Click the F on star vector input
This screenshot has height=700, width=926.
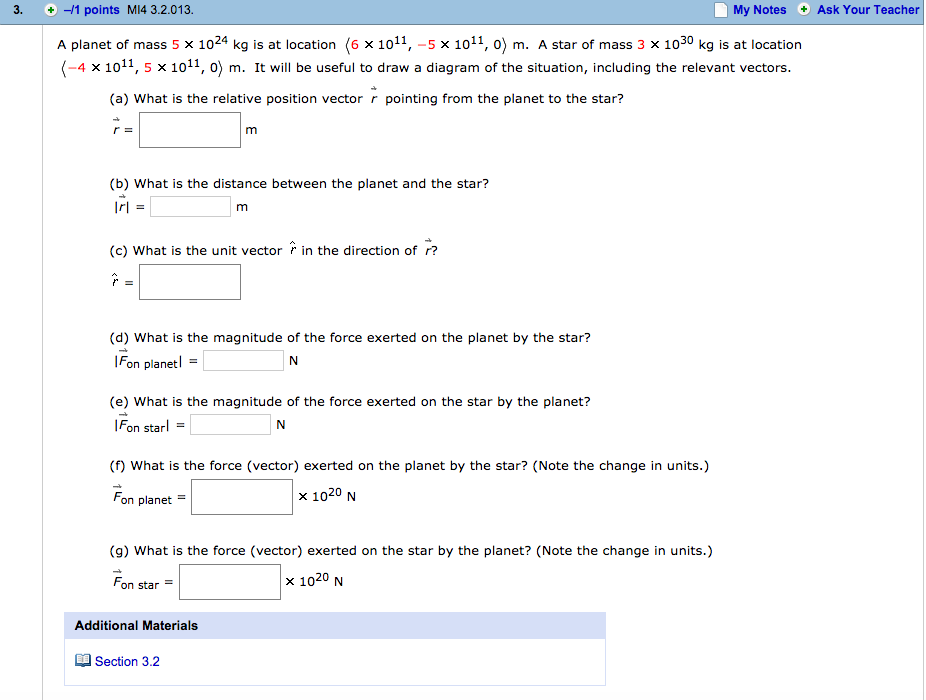coord(230,582)
